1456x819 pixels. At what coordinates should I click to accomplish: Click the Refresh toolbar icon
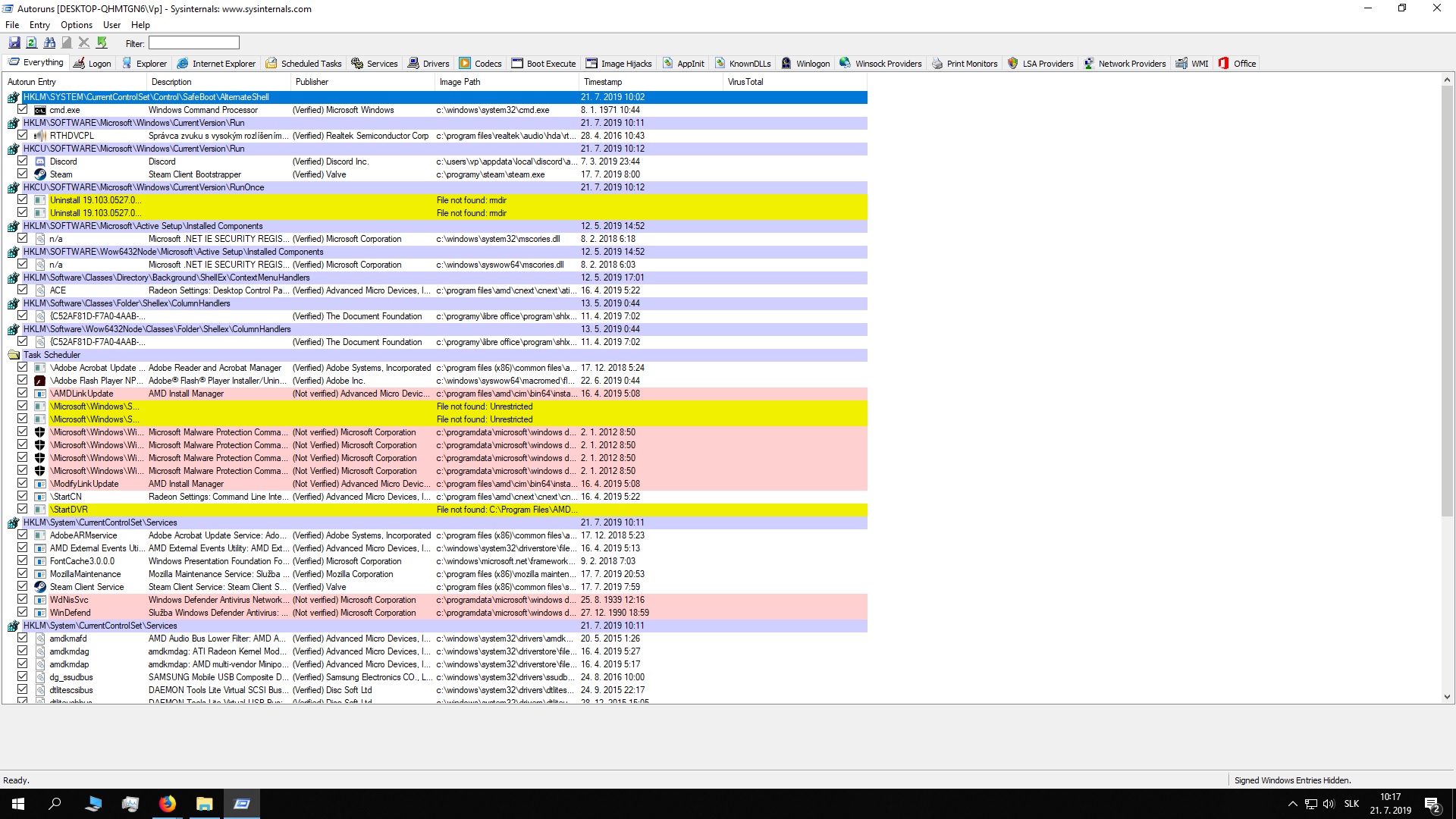pos(32,43)
